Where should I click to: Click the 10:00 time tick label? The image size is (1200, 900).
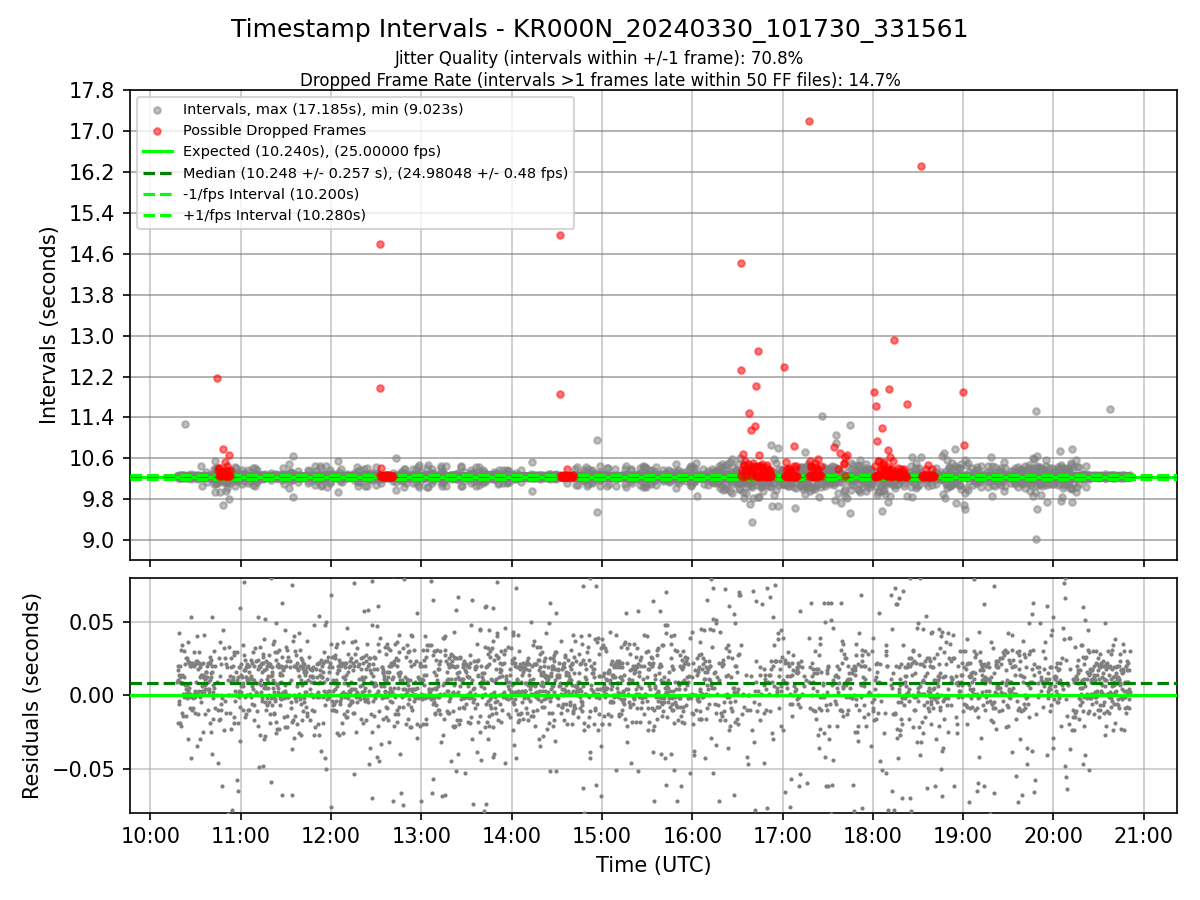[150, 835]
